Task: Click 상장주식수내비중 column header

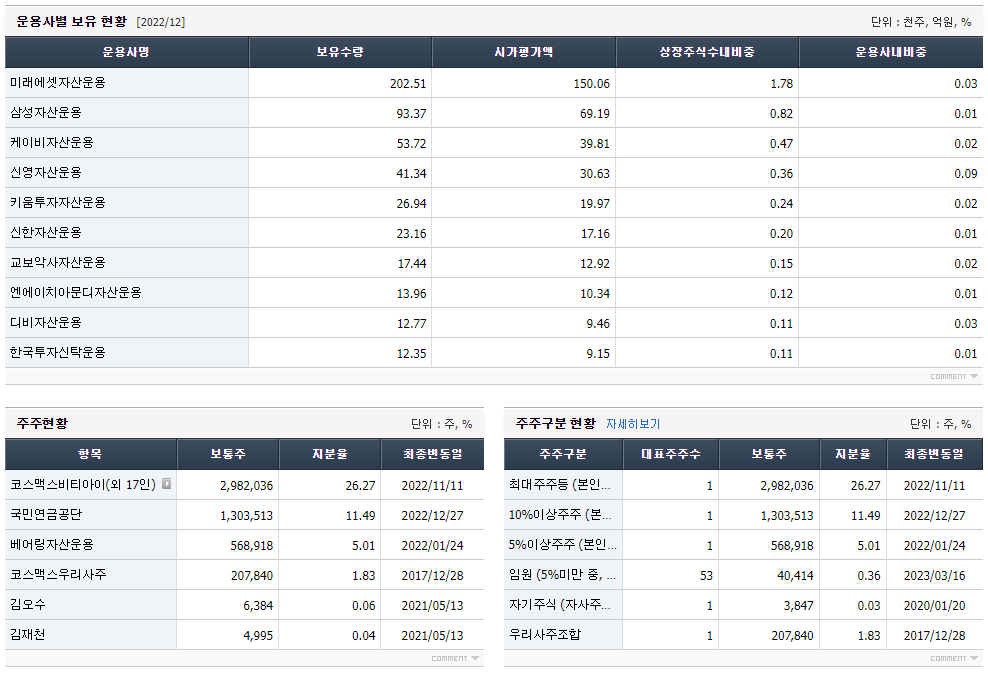Action: (707, 52)
